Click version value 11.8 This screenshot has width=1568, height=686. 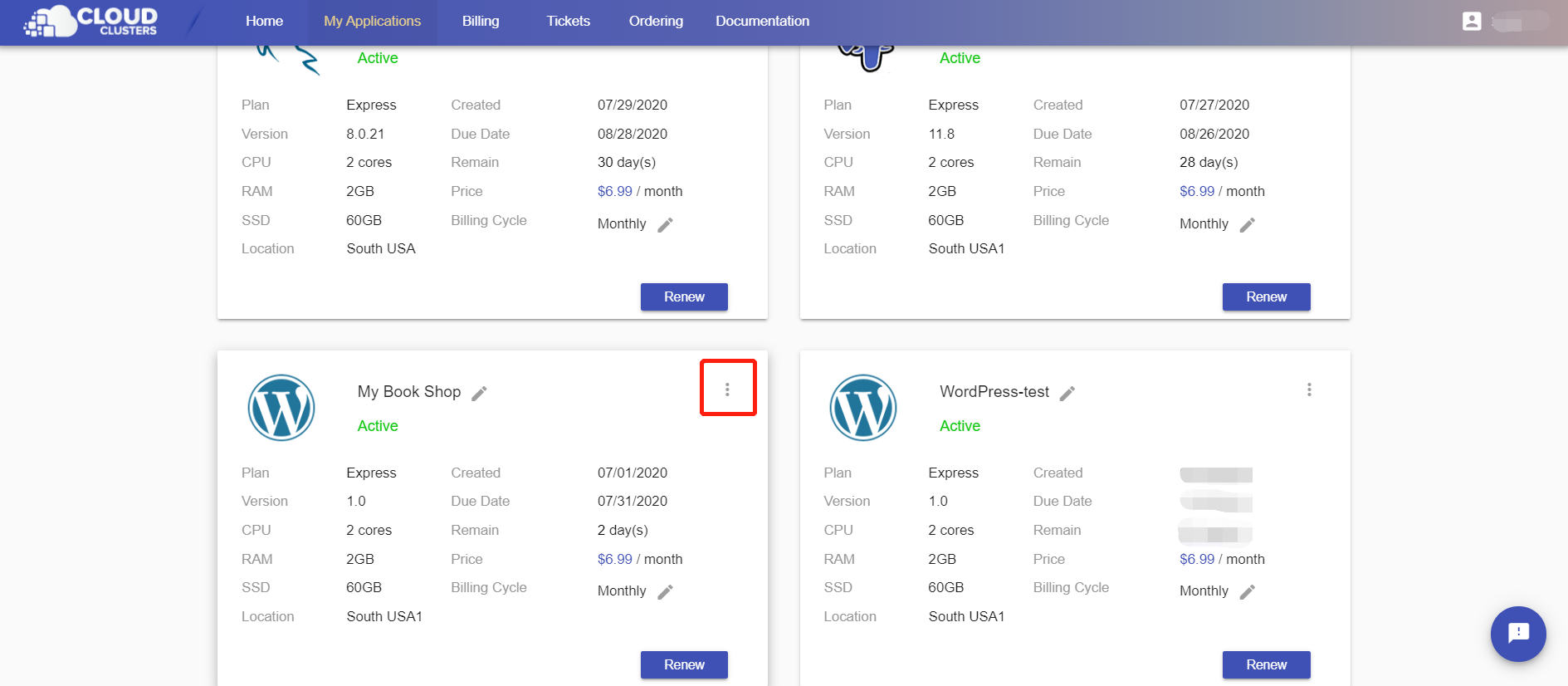pyautogui.click(x=941, y=135)
